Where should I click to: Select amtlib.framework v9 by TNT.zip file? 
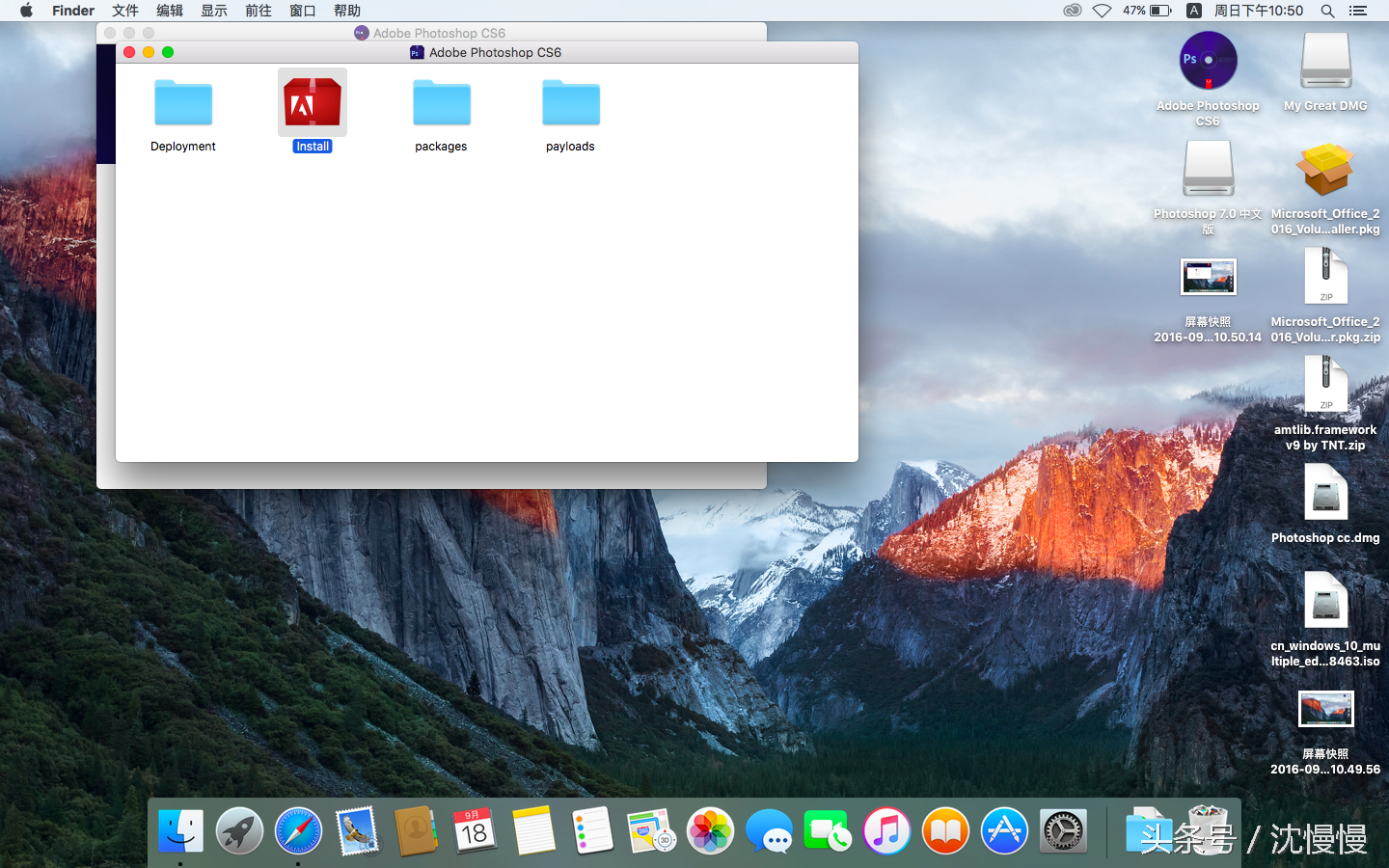pos(1325,386)
